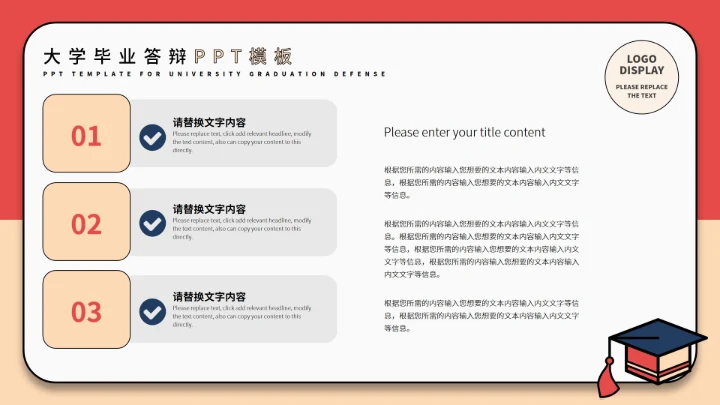Click the checkmark icon beside box 01
The width and height of the screenshot is (720, 405).
[152, 136]
